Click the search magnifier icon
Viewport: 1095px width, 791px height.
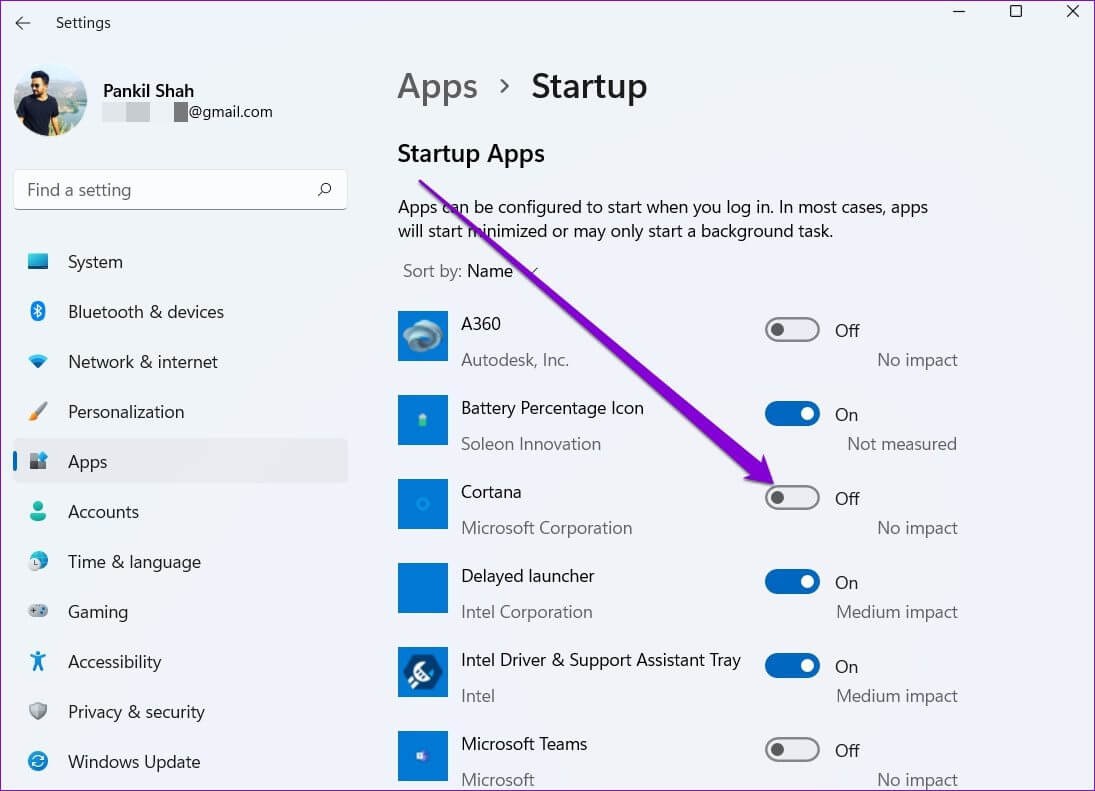[324, 189]
